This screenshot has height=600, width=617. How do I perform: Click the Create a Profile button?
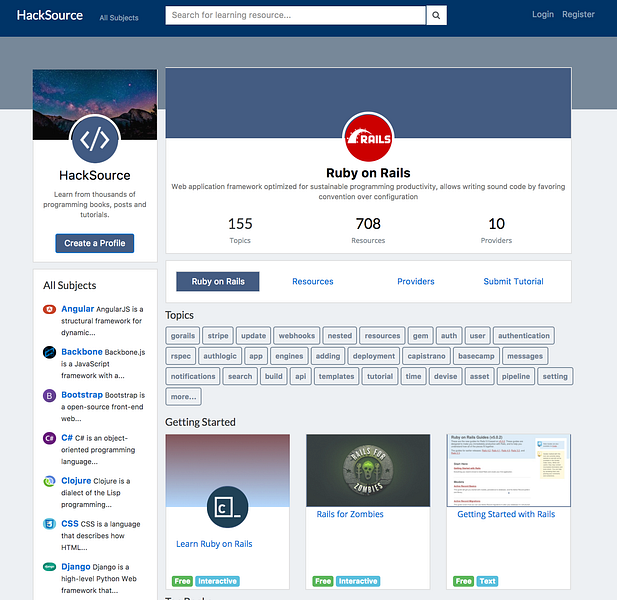[x=95, y=243]
